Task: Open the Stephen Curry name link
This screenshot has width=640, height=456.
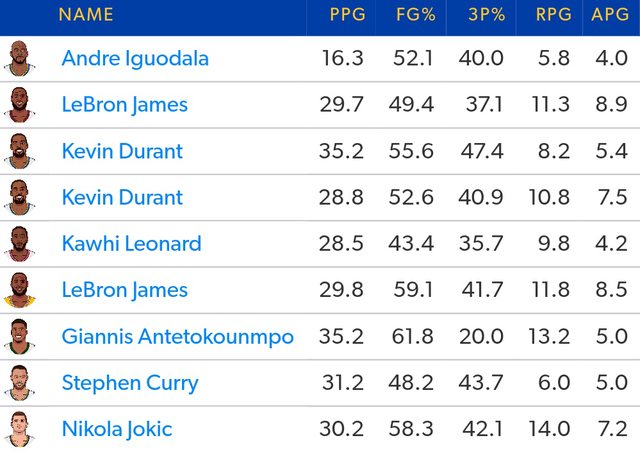Action: tap(130, 383)
